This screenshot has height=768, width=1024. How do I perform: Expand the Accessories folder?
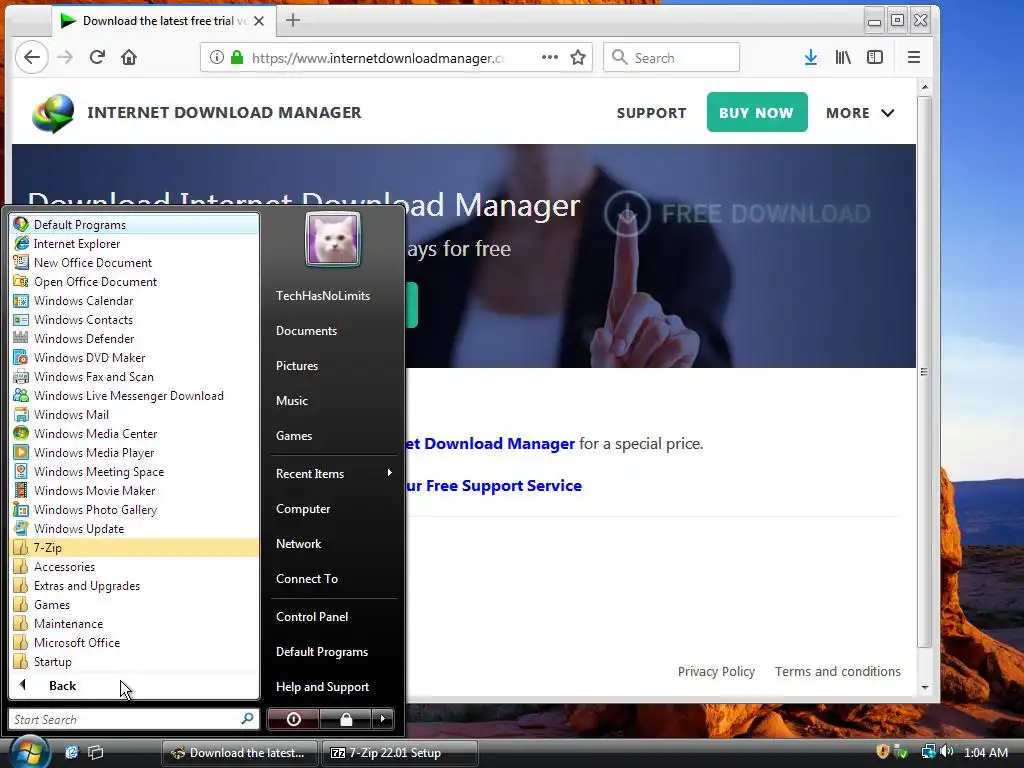click(134, 566)
